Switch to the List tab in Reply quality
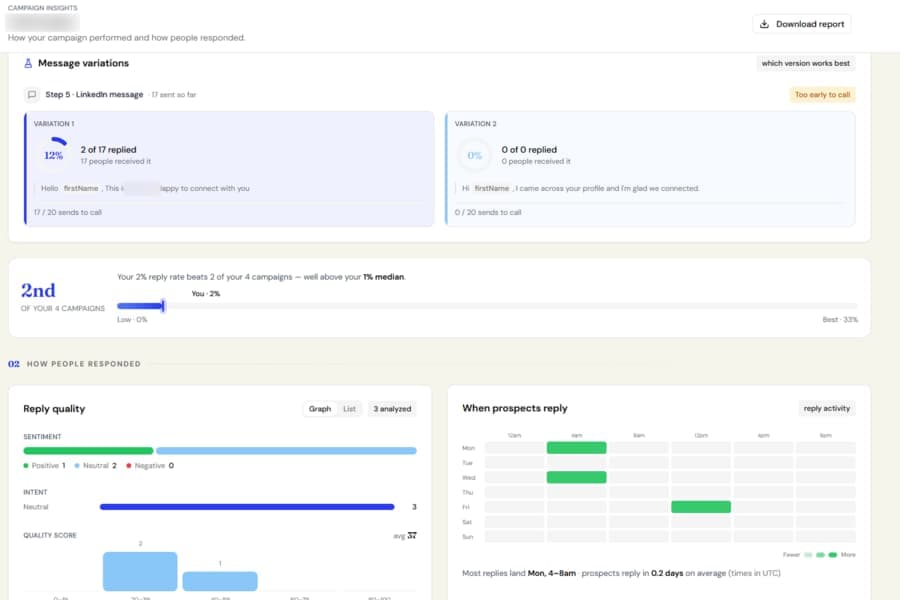 (350, 409)
